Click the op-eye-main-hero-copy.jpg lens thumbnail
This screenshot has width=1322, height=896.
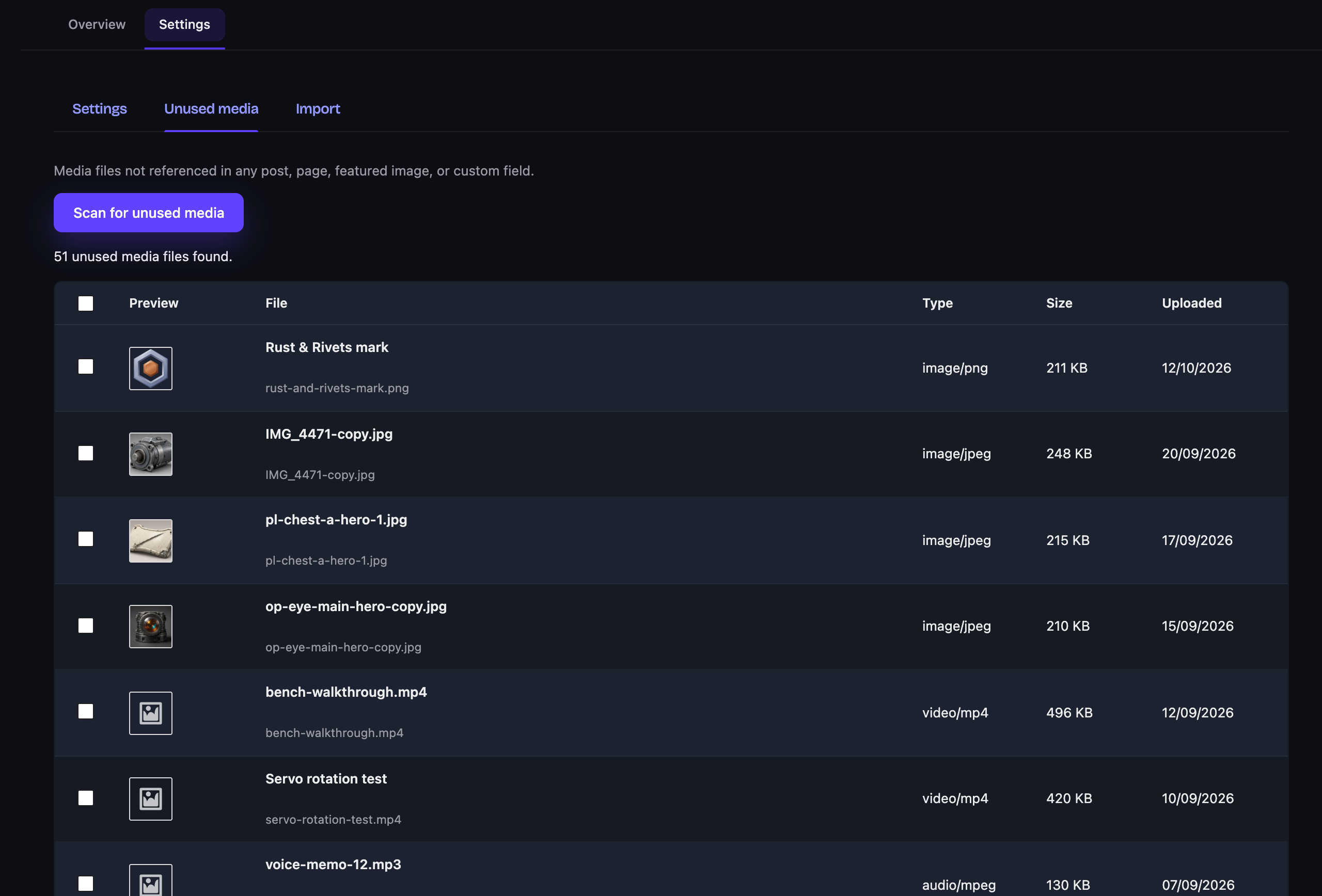tap(151, 627)
